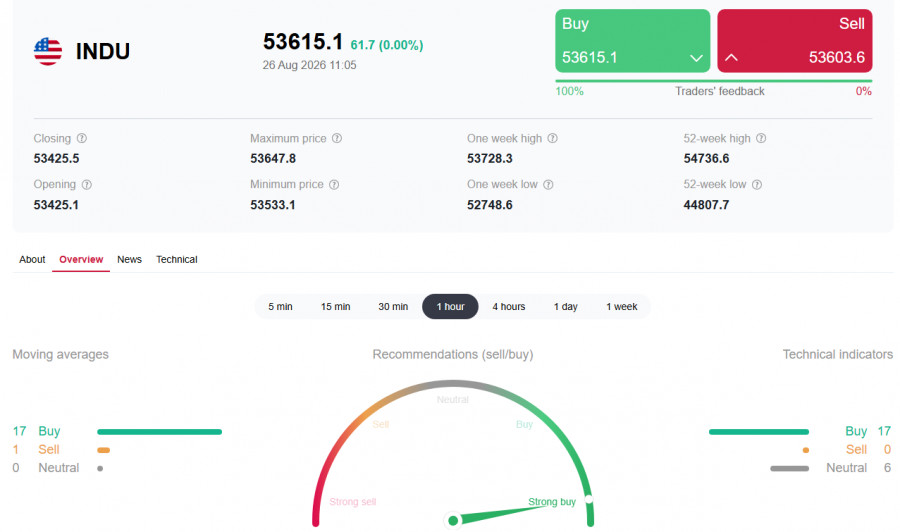The width and height of the screenshot is (900, 532).
Task: Click the Closing value 53425.5
Action: click(56, 158)
